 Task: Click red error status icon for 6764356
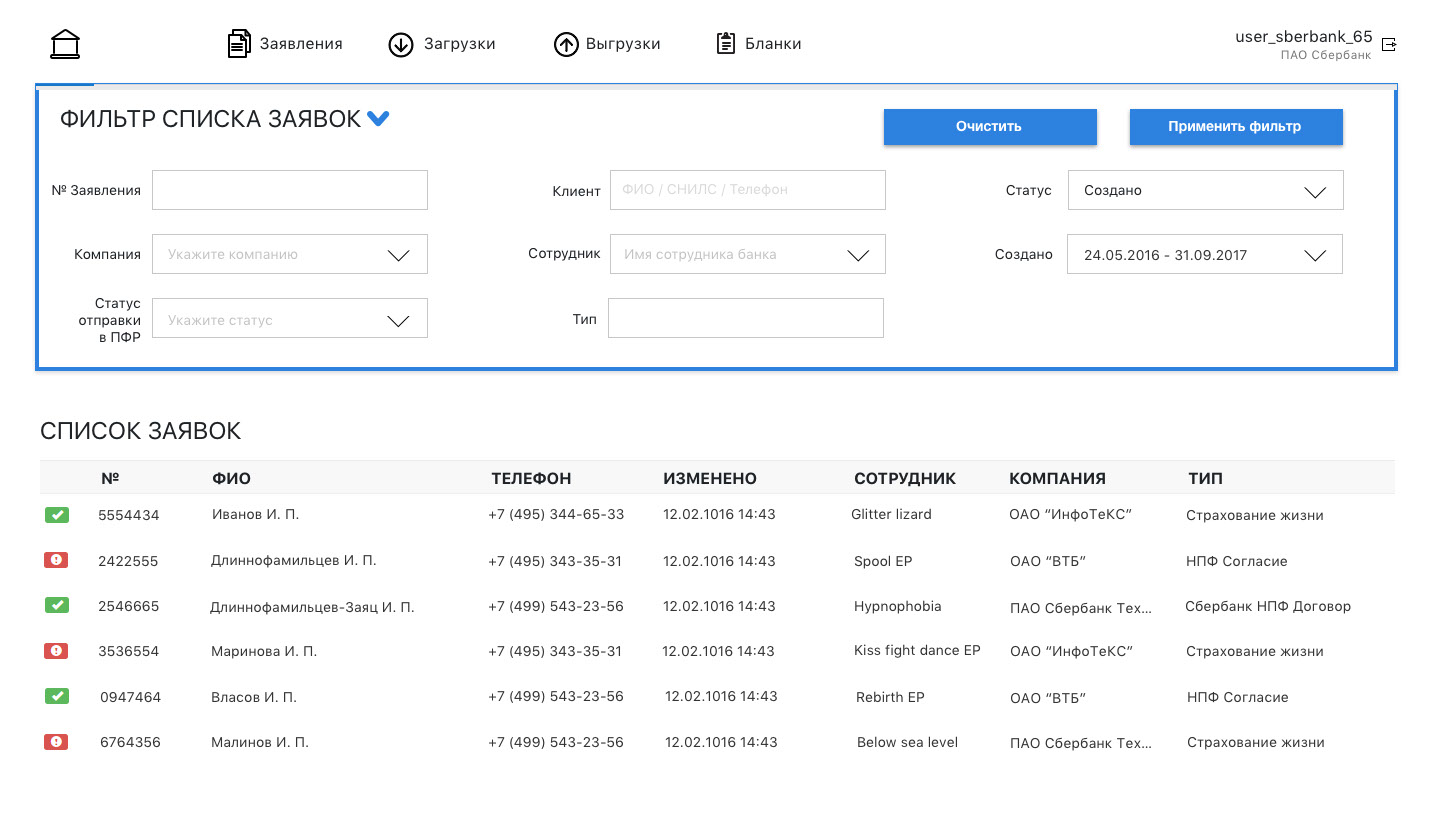coord(56,741)
